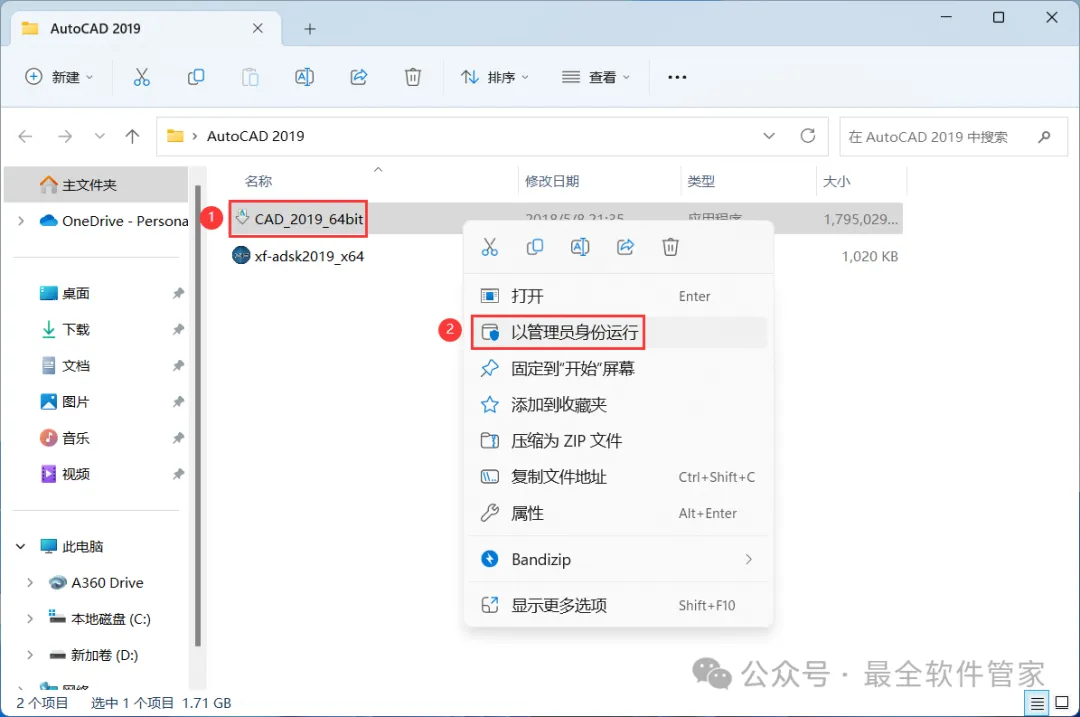Image resolution: width=1080 pixels, height=717 pixels.
Task: Expand the 本地磁盘 (C:) node
Action: point(30,619)
